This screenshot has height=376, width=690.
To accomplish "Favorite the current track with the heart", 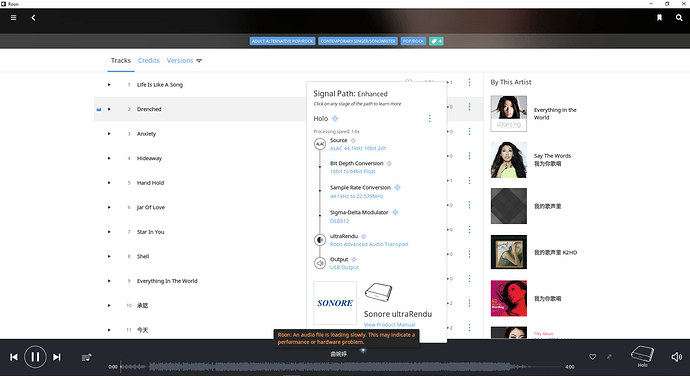I will [x=593, y=357].
